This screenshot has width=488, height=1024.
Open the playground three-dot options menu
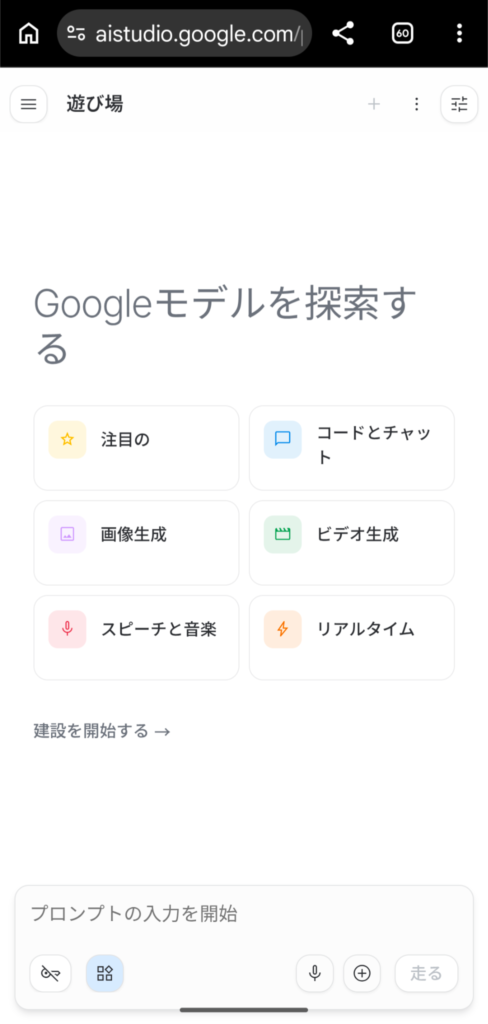pos(416,104)
